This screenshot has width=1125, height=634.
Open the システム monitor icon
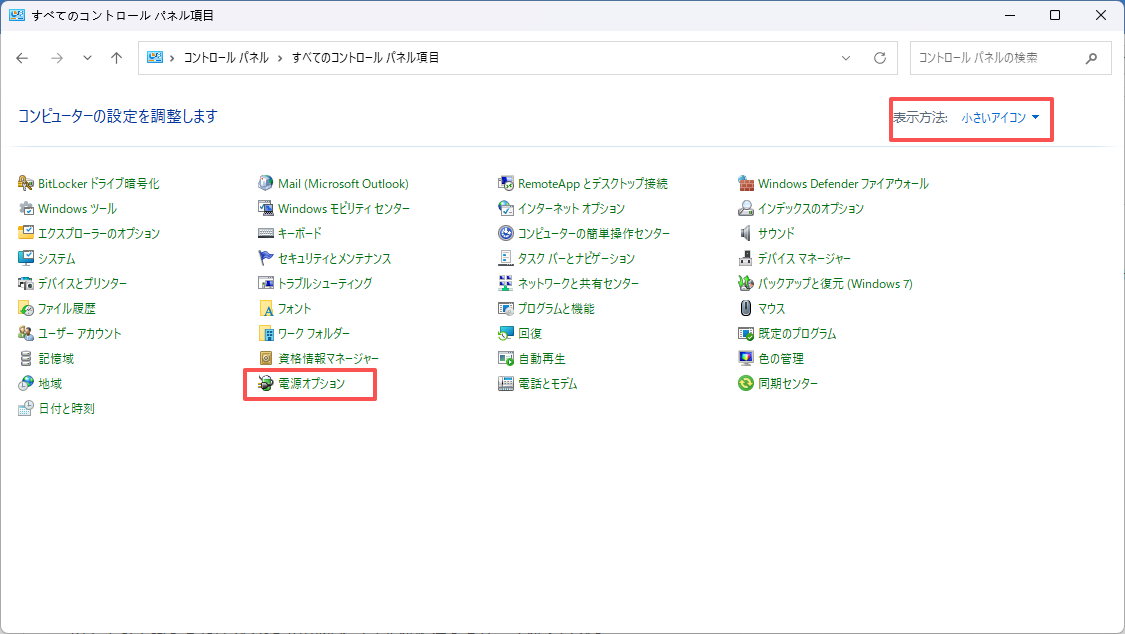click(x=26, y=258)
